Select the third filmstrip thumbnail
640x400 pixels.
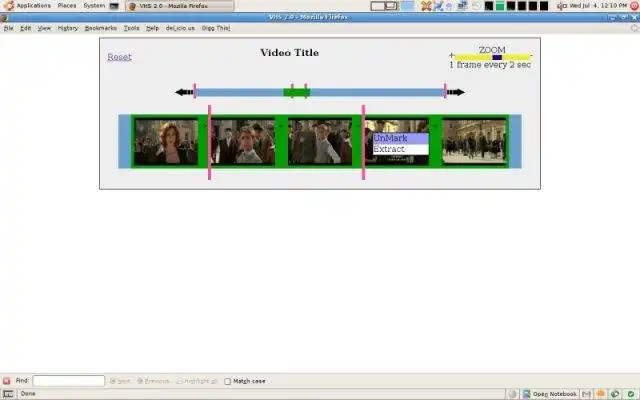point(320,142)
